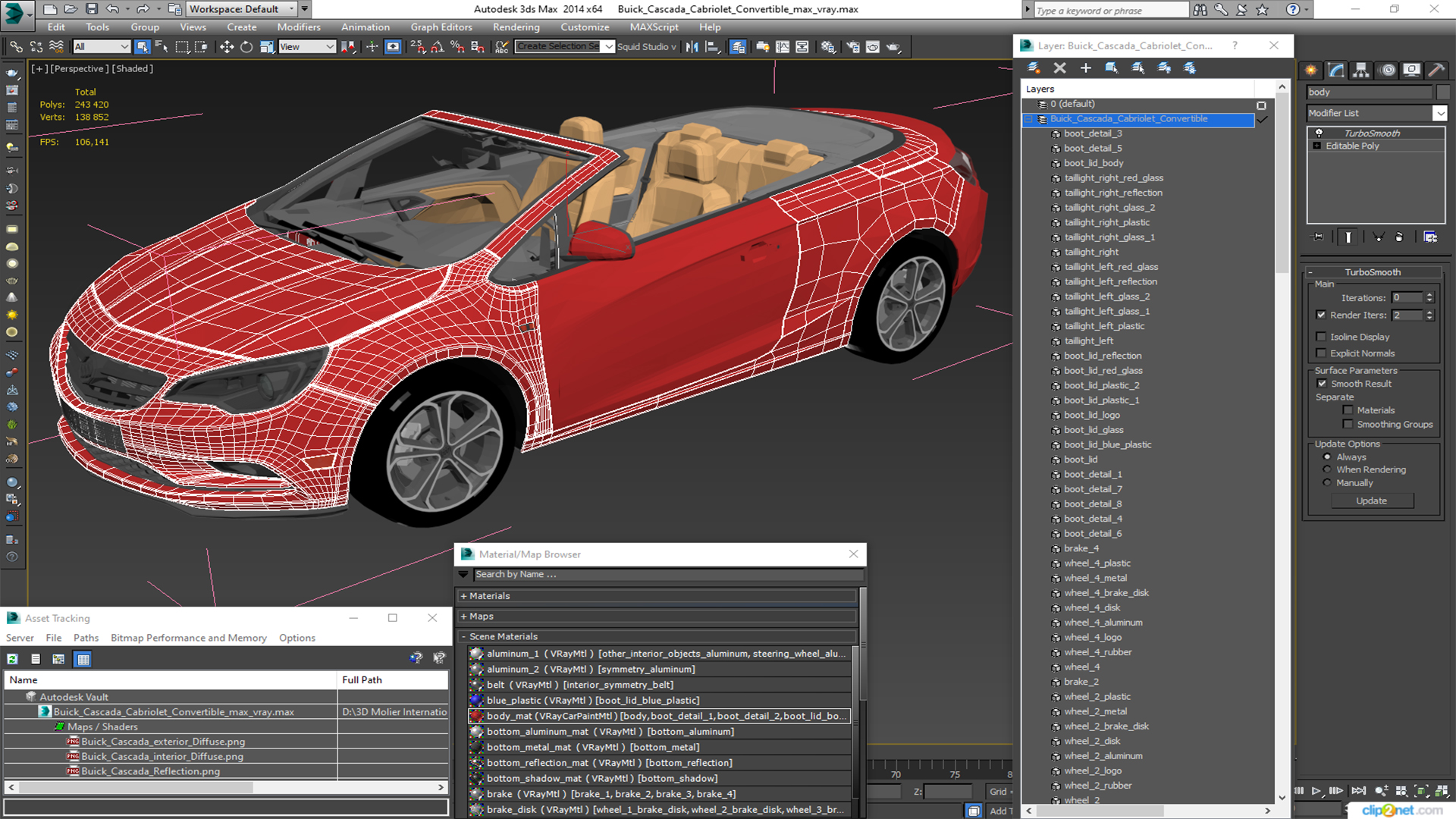Click the Mirror tool icon
This screenshot has width=1456, height=819.
click(x=692, y=47)
